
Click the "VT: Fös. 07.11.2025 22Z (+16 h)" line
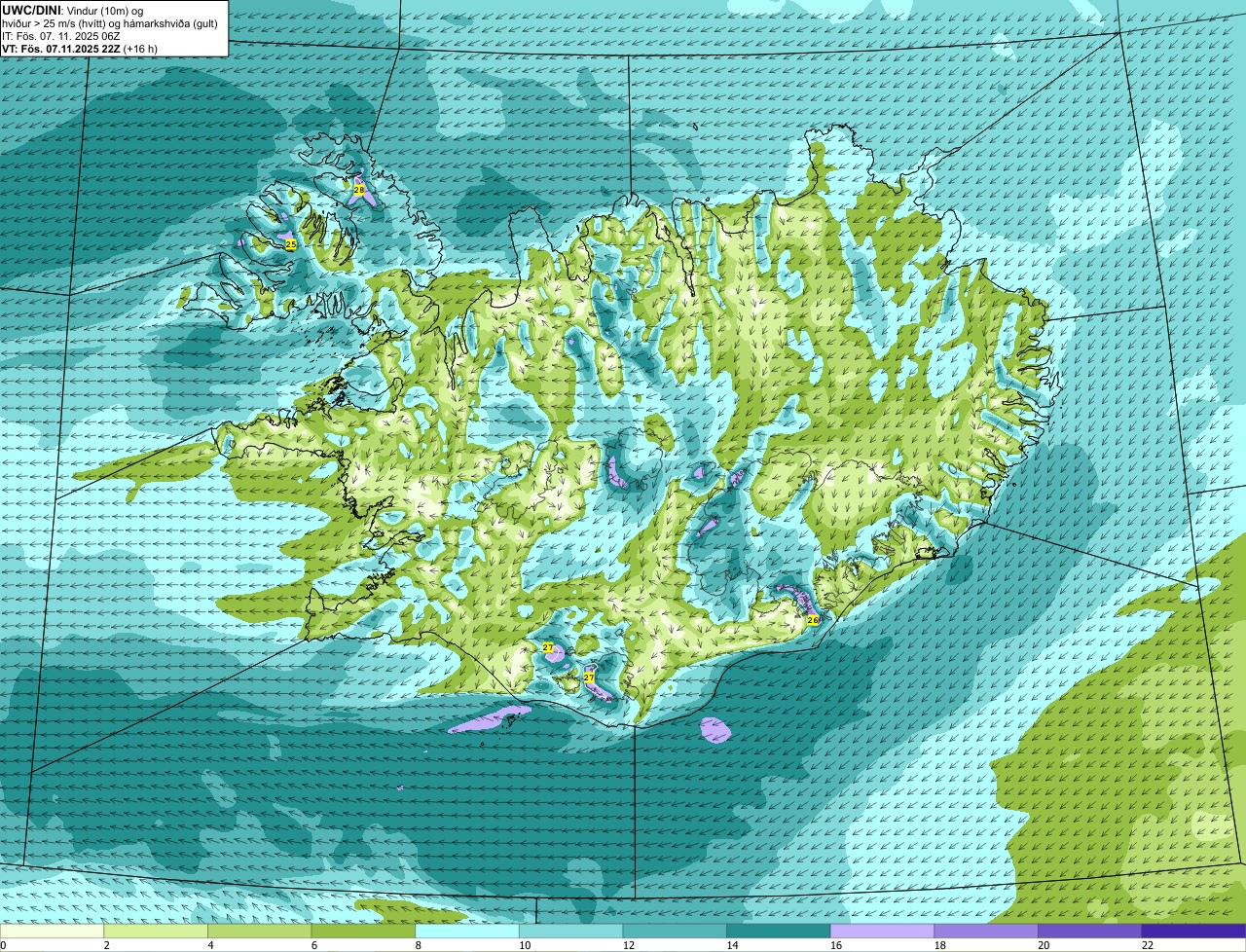(x=80, y=48)
